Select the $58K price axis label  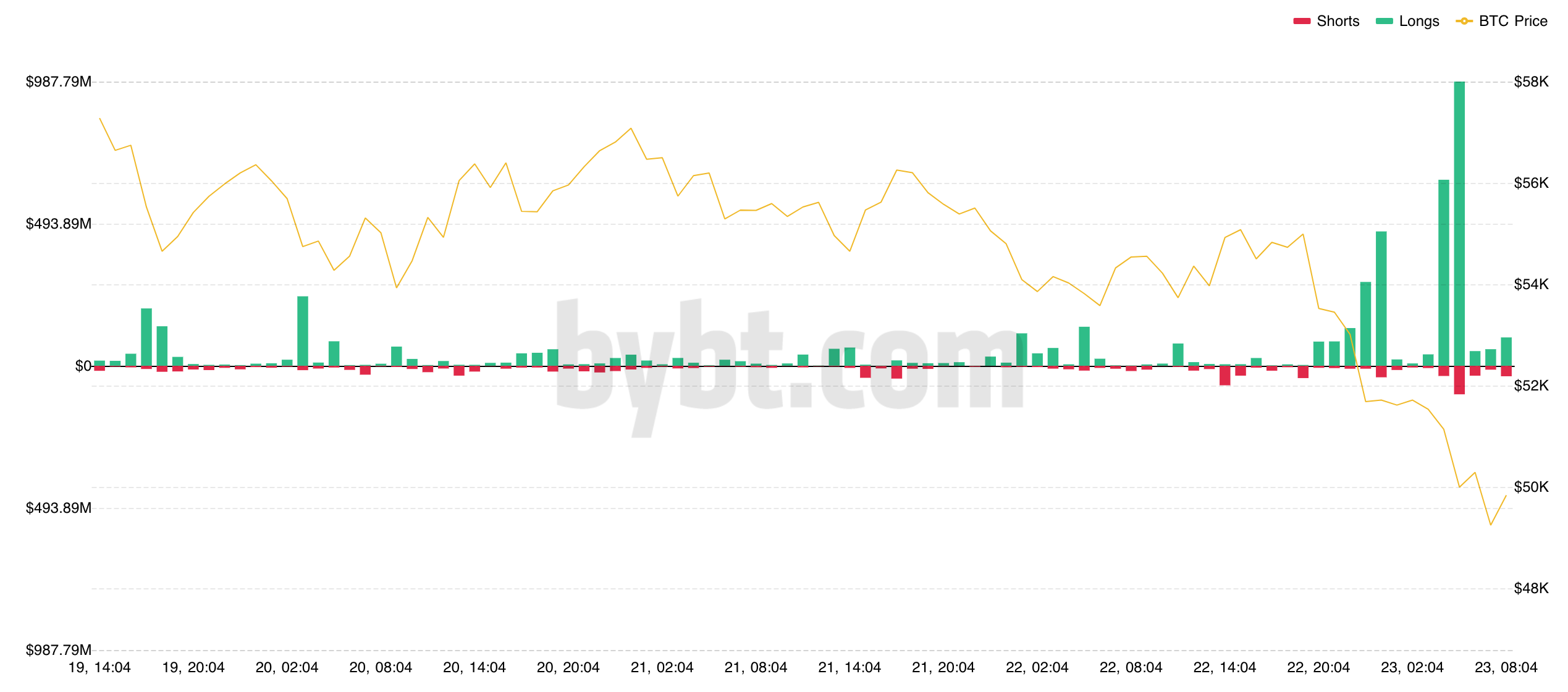pyautogui.click(x=1531, y=82)
